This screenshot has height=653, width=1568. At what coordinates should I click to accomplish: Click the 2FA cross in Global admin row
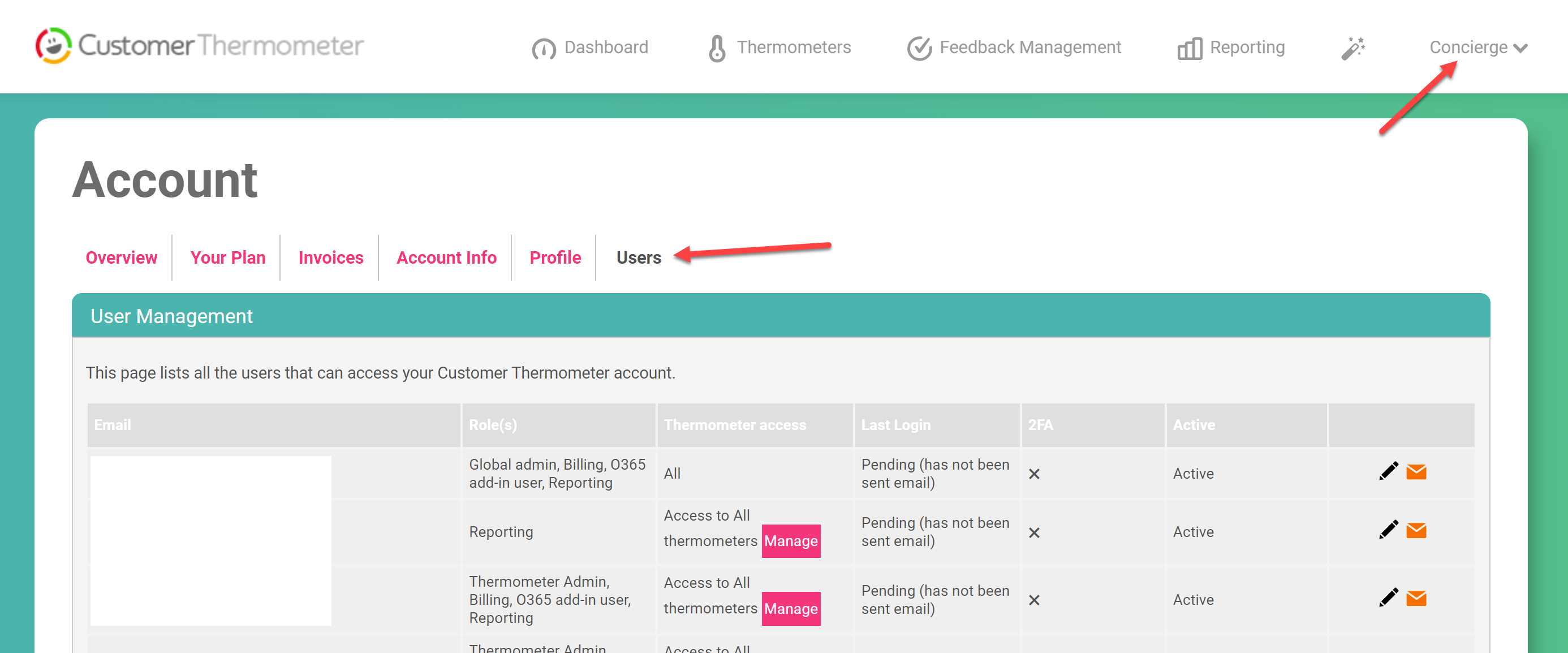coord(1034,474)
